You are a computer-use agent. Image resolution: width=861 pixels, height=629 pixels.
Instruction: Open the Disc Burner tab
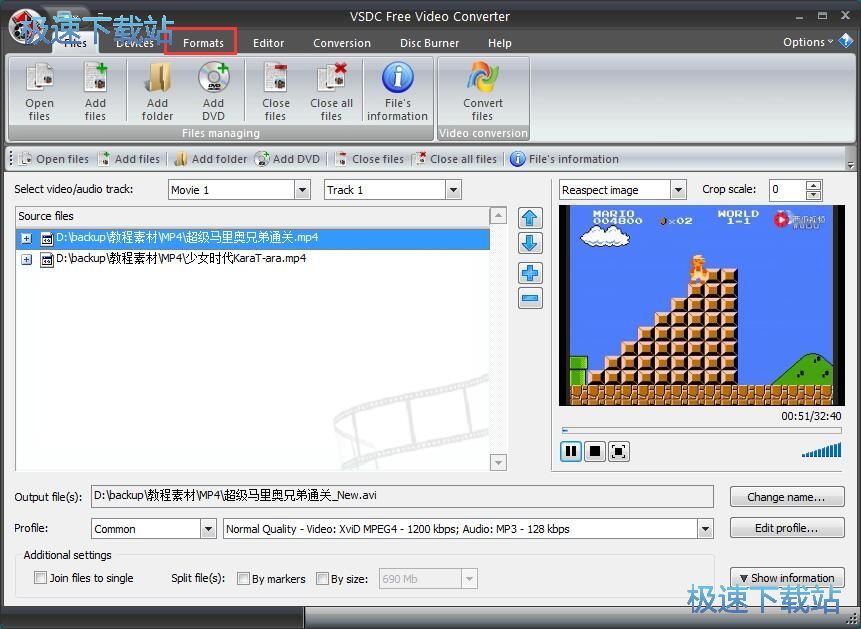click(x=429, y=43)
